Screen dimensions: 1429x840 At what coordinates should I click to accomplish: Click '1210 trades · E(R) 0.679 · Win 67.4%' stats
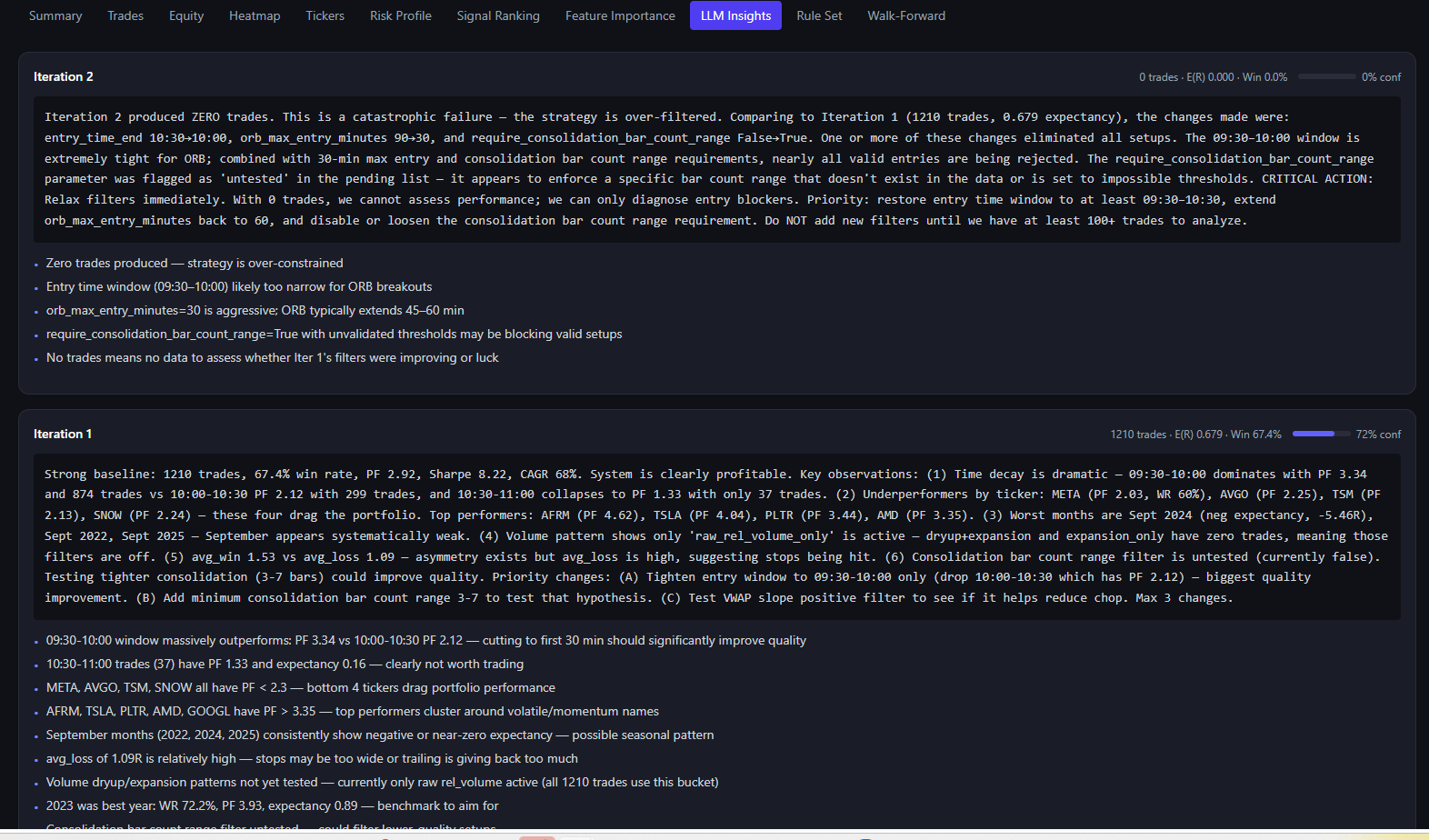click(1195, 435)
